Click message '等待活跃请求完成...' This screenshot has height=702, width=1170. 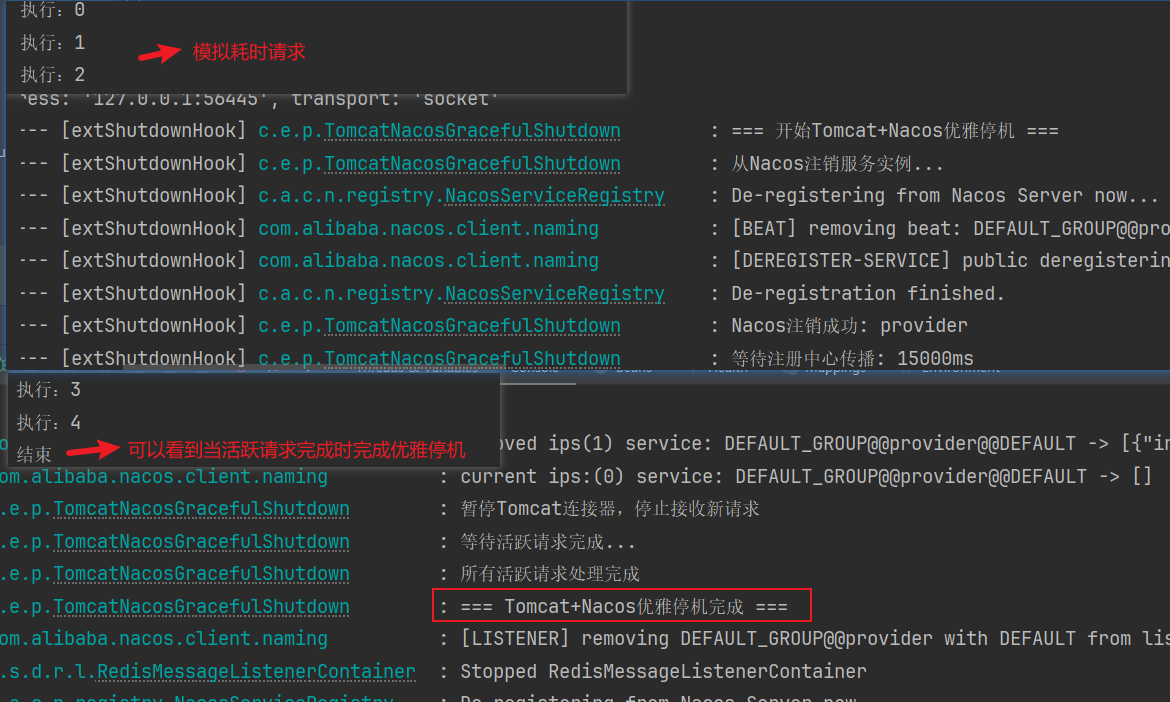point(548,542)
